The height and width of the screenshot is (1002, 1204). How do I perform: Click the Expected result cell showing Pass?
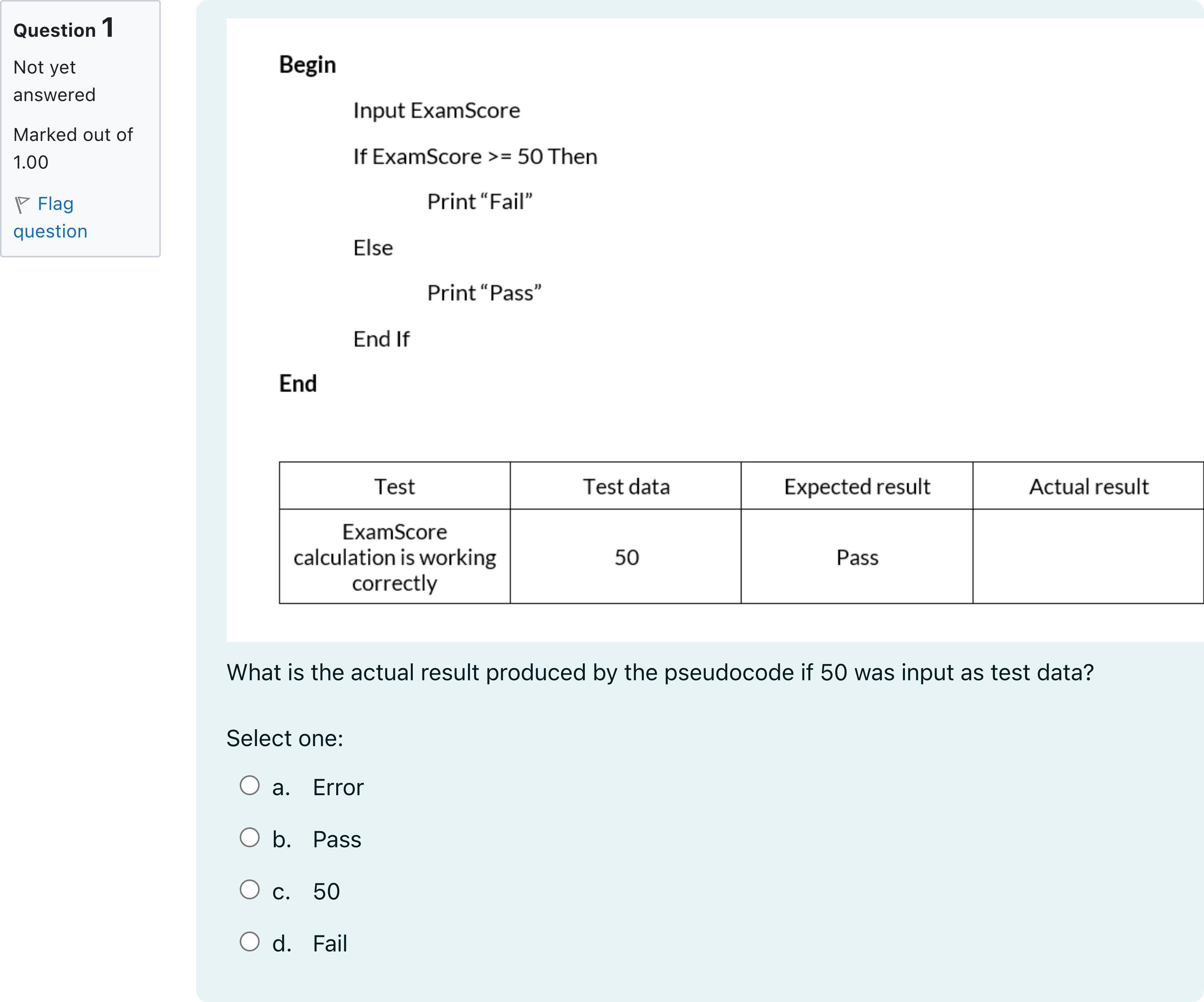coord(857,557)
